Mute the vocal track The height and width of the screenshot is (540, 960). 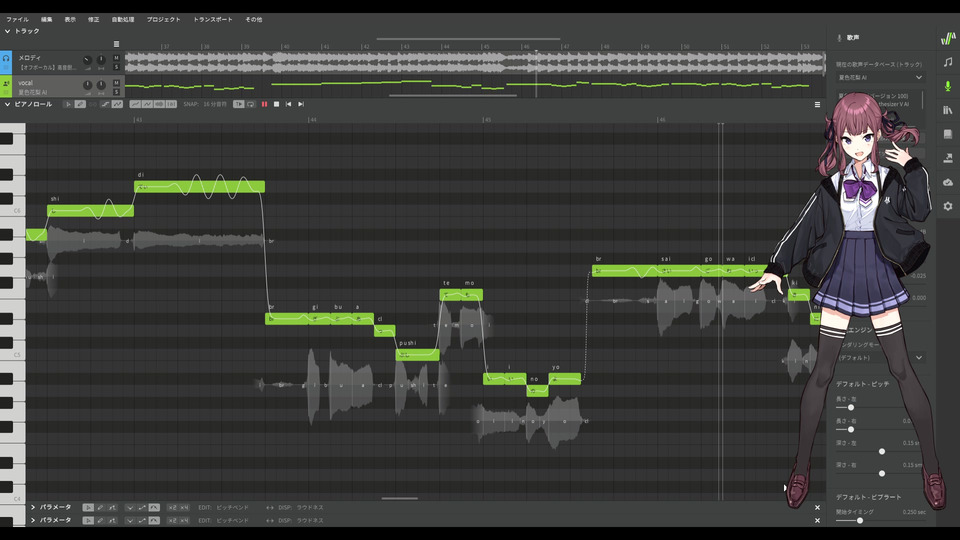(116, 83)
